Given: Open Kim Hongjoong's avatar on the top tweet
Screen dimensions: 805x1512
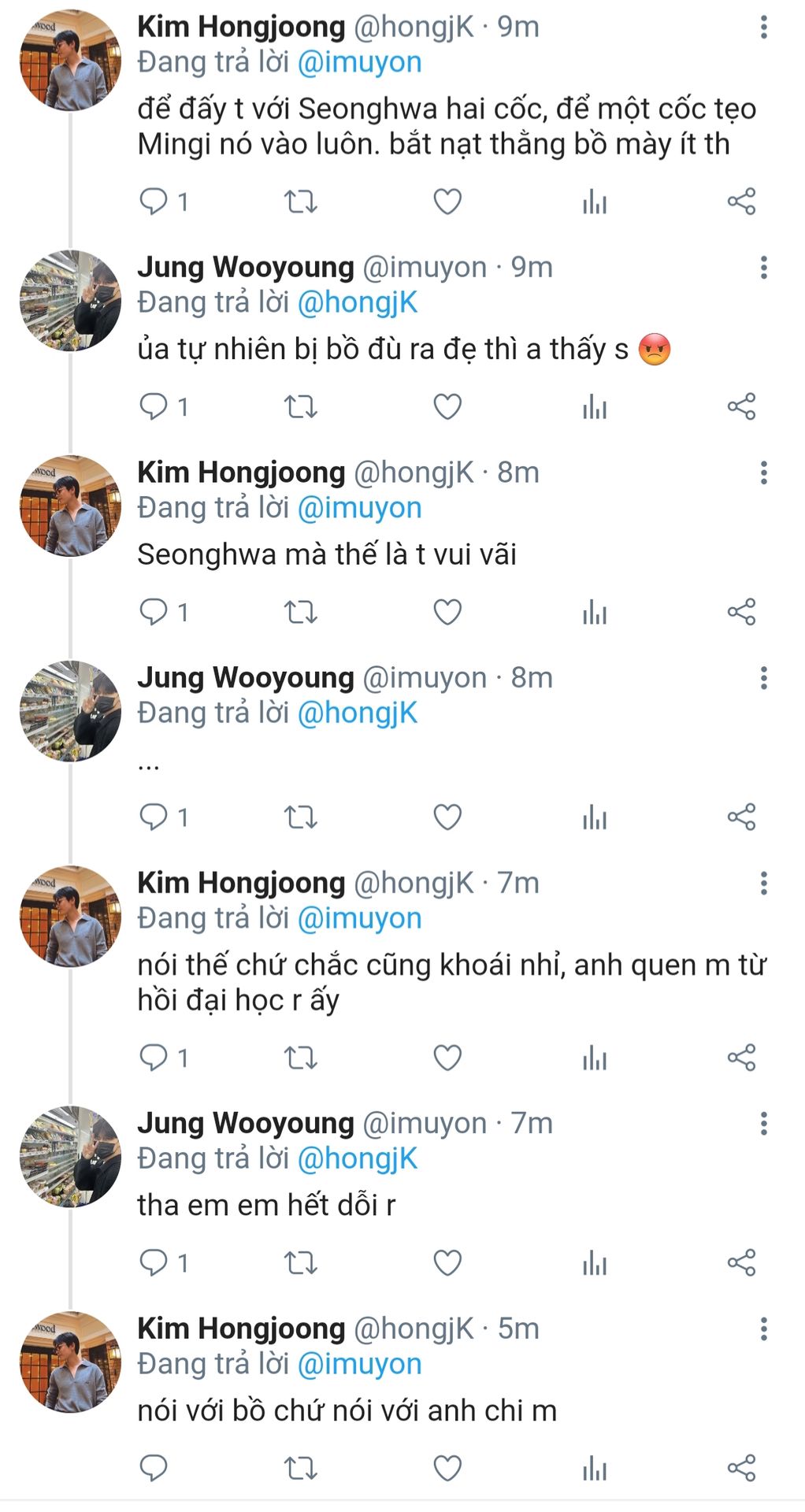Looking at the screenshot, I should click(x=70, y=61).
